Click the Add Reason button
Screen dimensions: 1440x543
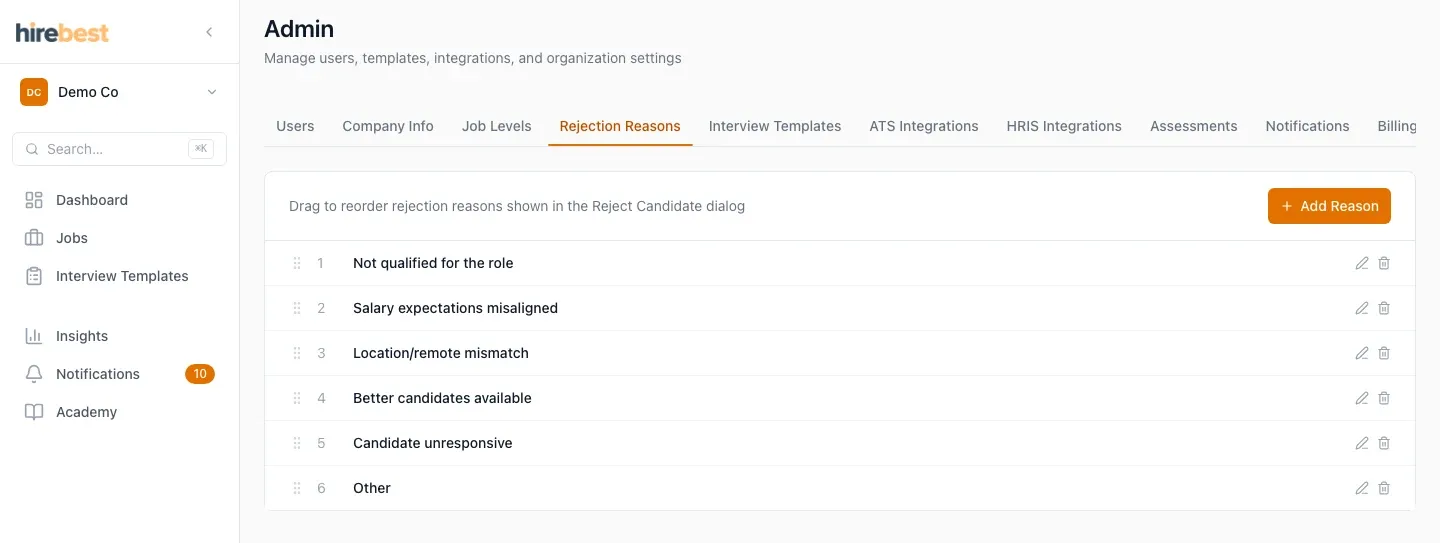coord(1329,206)
